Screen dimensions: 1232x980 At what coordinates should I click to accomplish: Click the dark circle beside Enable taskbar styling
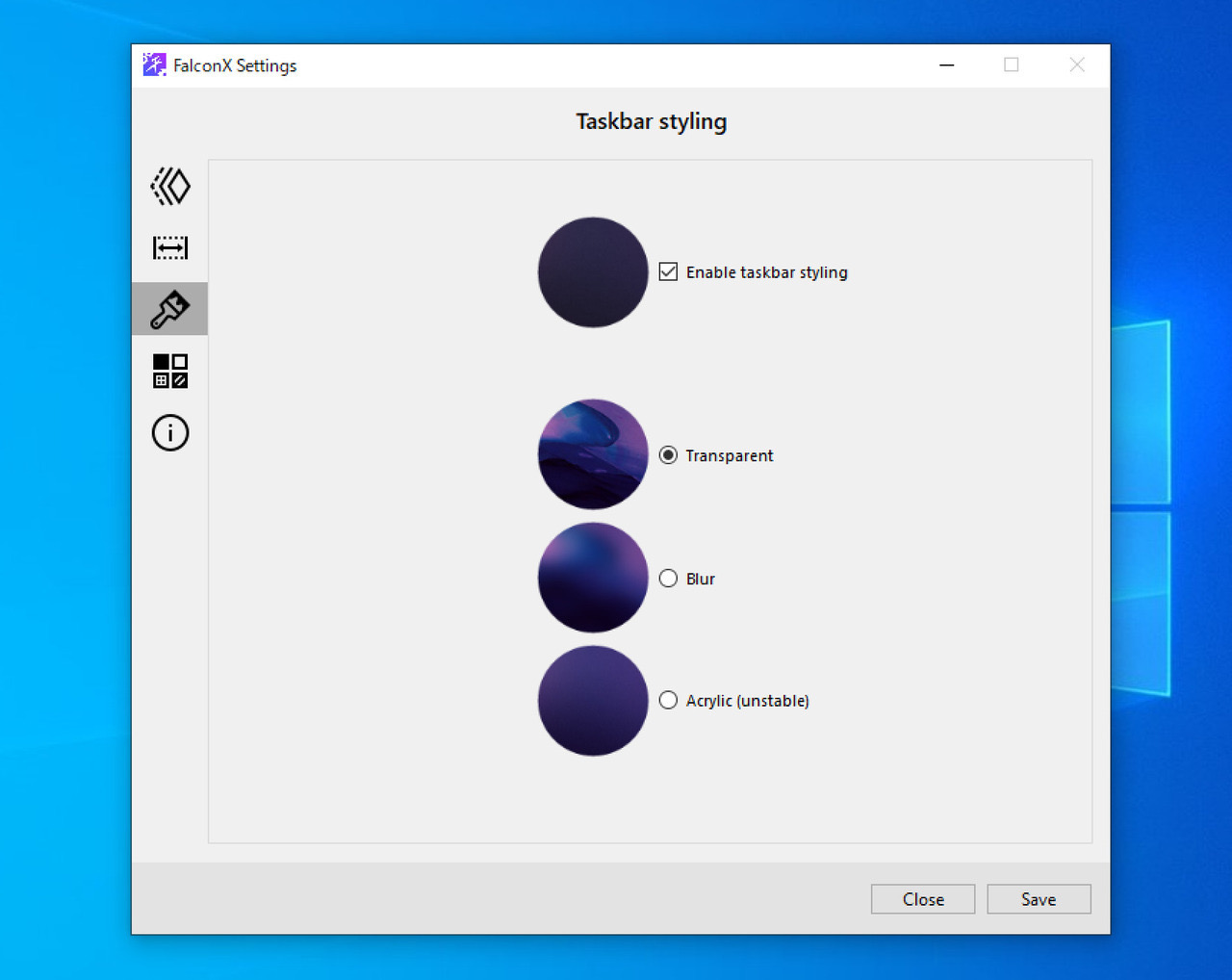click(593, 272)
